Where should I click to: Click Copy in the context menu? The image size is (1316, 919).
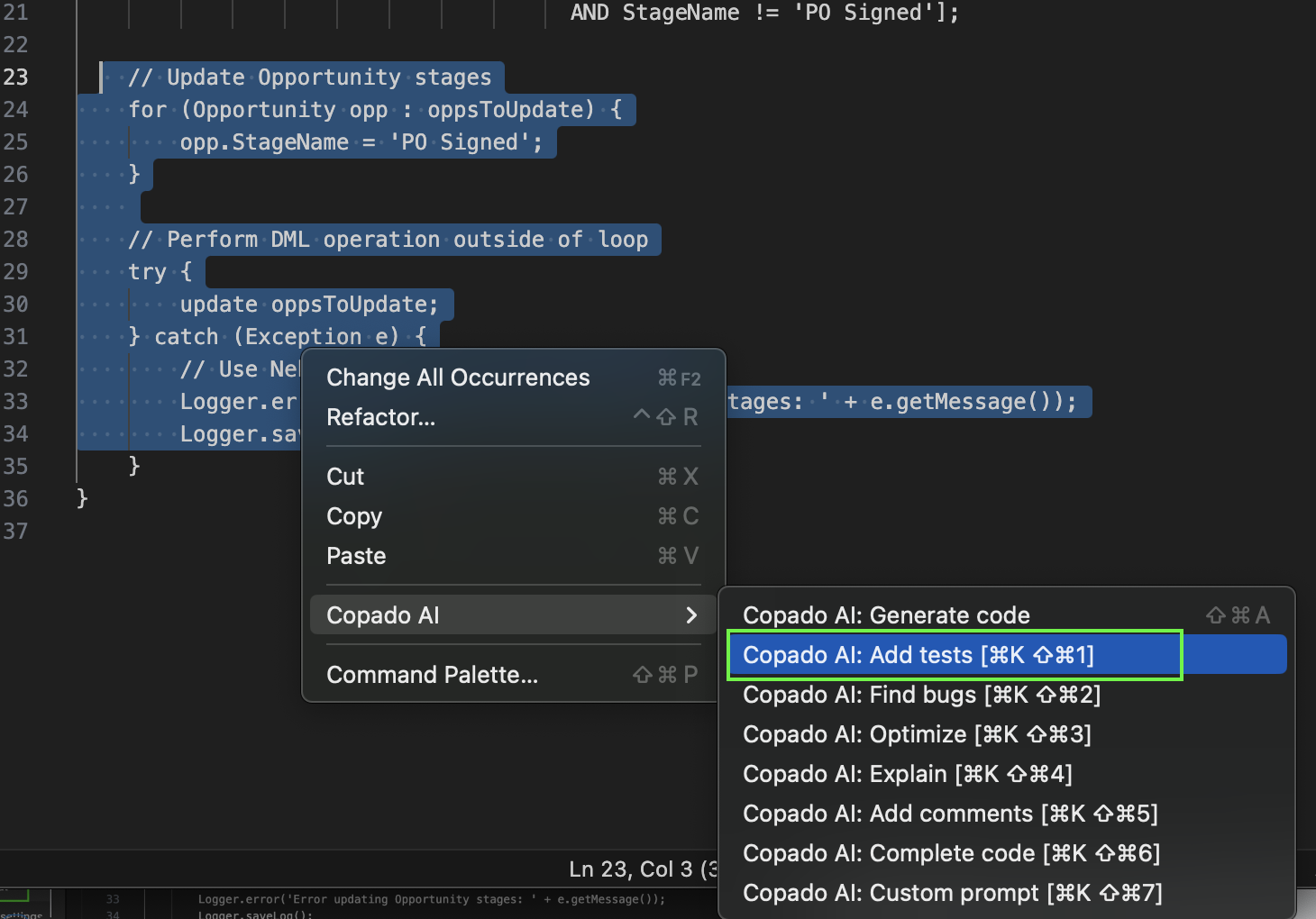354,516
